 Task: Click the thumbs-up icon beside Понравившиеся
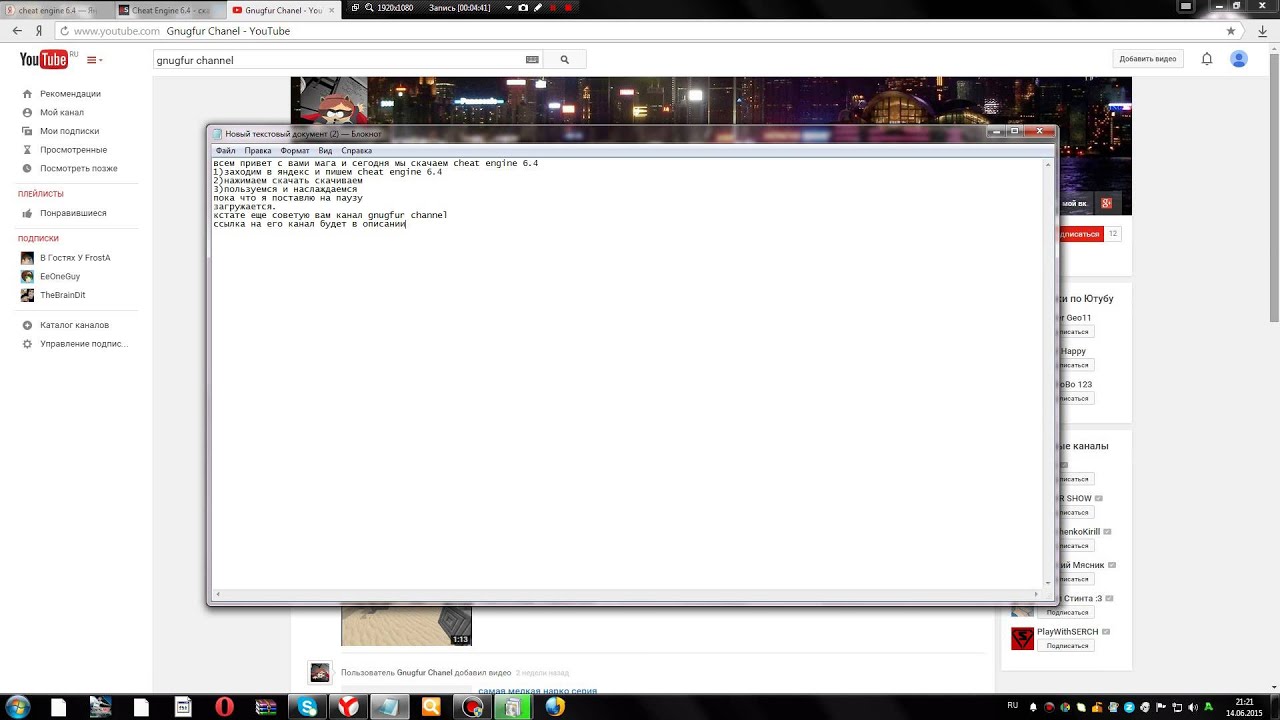[27, 213]
